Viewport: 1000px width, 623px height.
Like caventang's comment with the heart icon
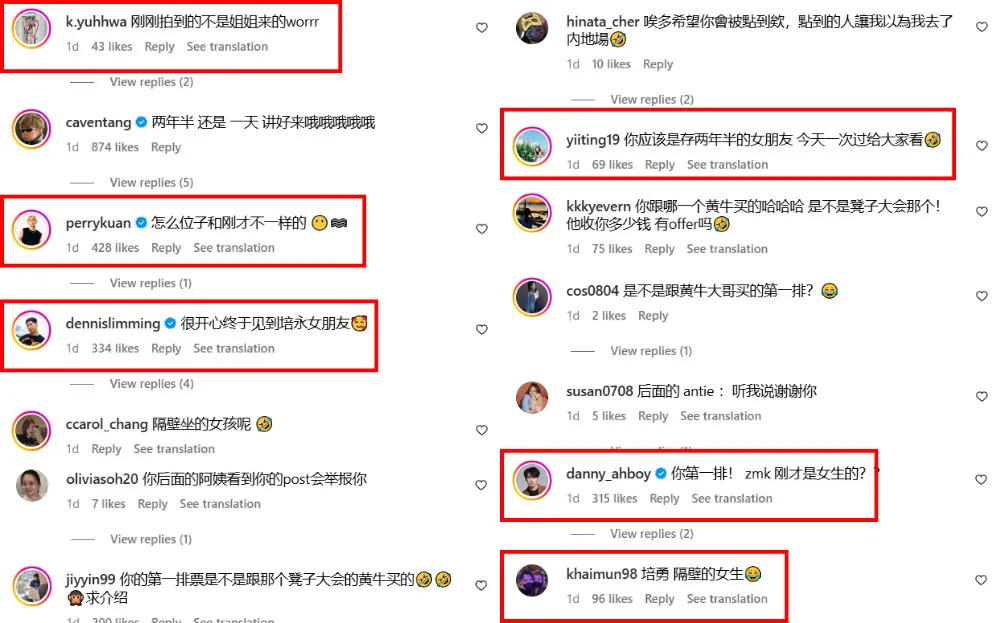[482, 128]
